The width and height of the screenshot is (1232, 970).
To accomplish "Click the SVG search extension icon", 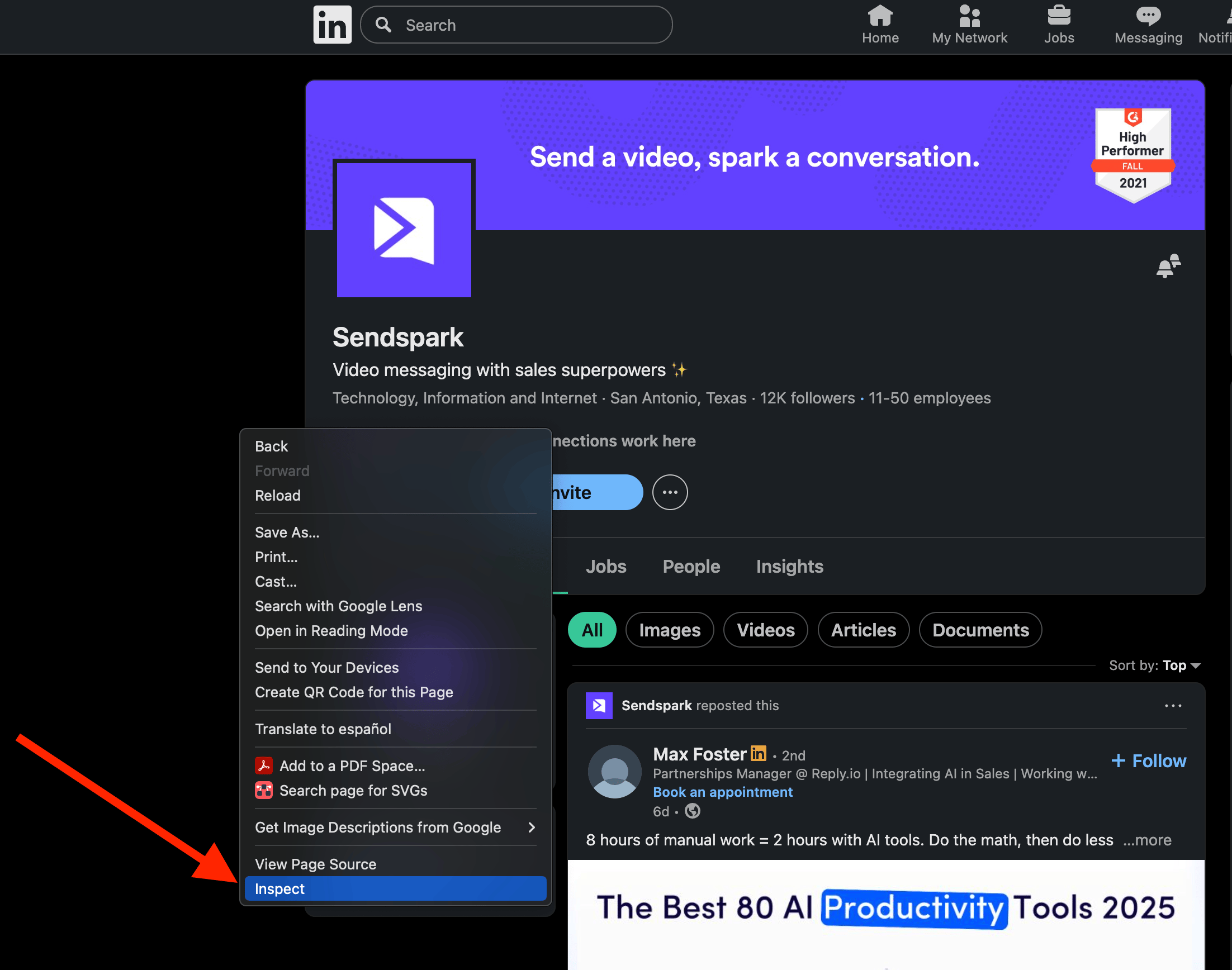I will [x=263, y=791].
